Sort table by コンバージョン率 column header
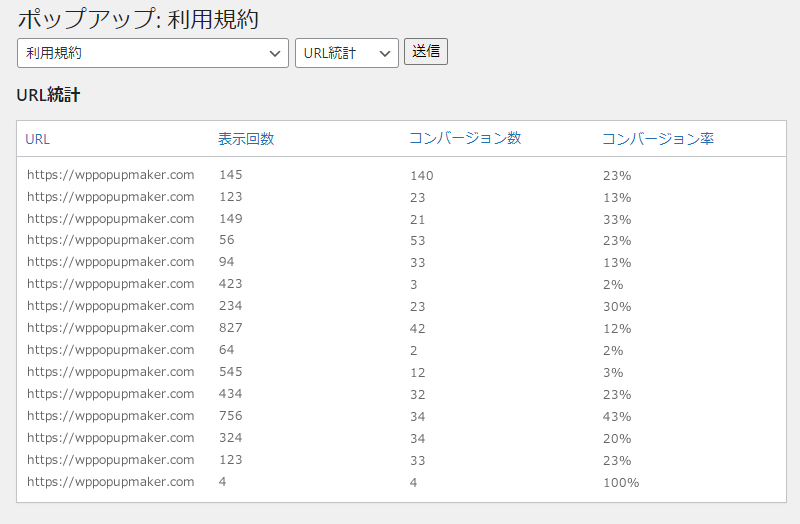This screenshot has height=524, width=800. [658, 139]
